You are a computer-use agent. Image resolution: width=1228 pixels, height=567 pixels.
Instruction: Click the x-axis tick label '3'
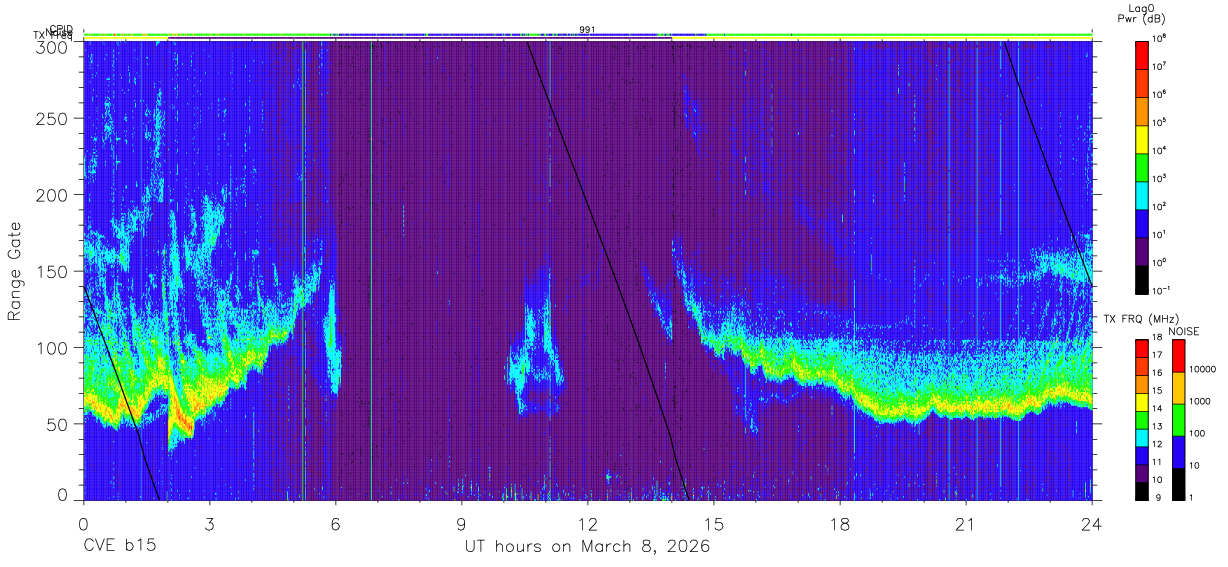pos(210,524)
